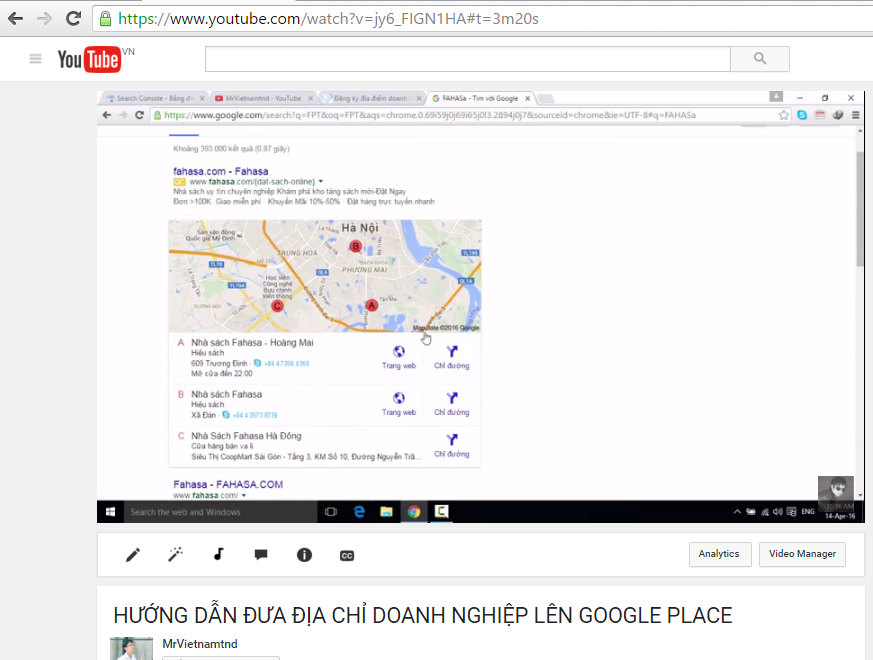This screenshot has height=660, width=873.
Task: Open the YouTube hamburger guide menu
Action: [35, 58]
